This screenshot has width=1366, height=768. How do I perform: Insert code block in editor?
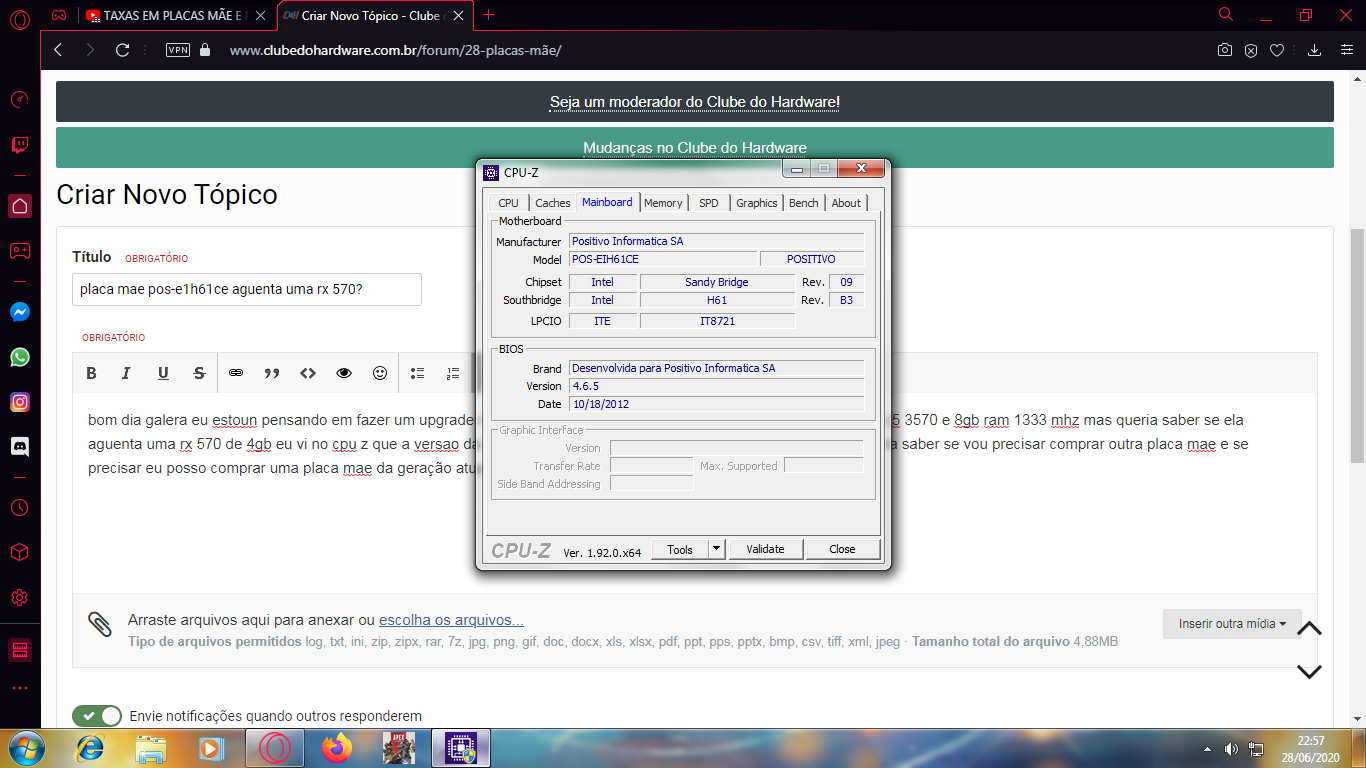point(308,373)
